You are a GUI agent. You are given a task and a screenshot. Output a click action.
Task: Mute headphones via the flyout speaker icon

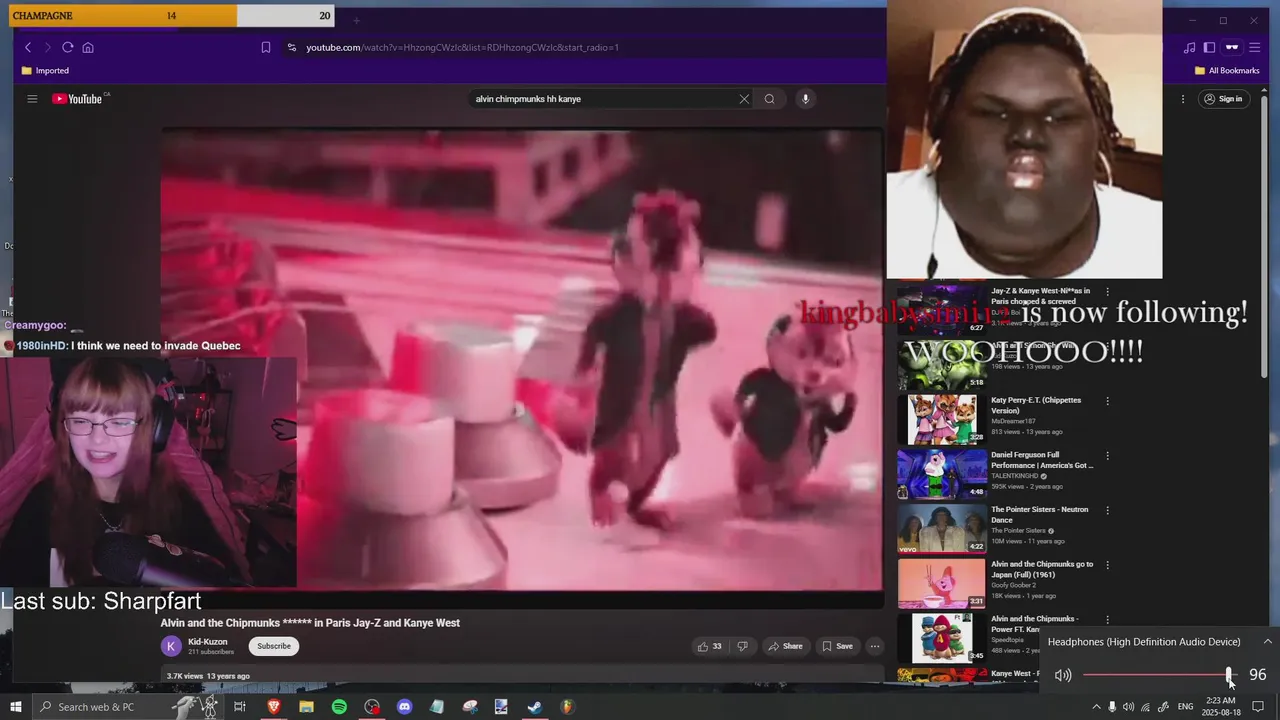coord(1062,675)
